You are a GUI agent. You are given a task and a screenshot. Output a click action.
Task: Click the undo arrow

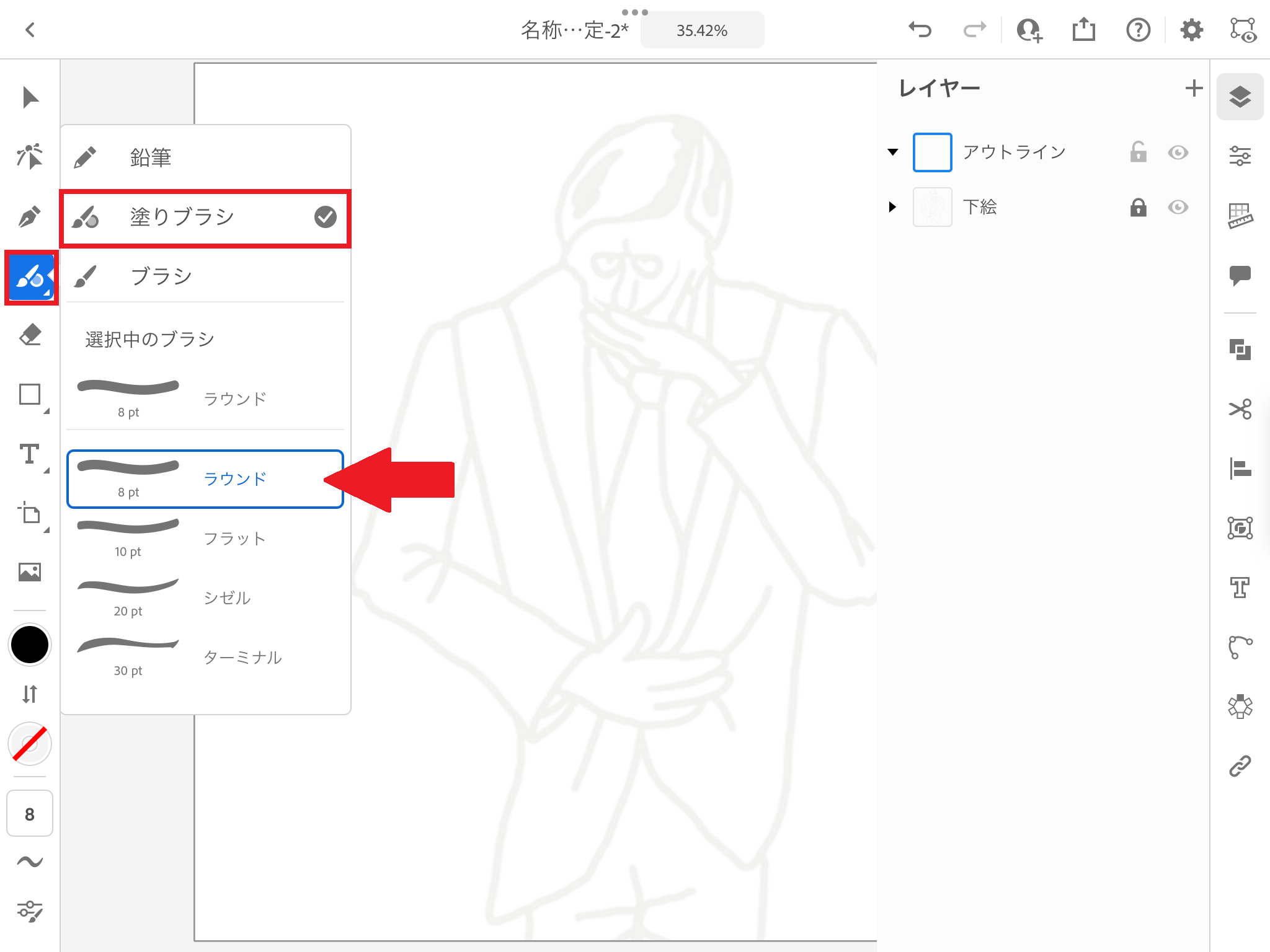point(920,30)
